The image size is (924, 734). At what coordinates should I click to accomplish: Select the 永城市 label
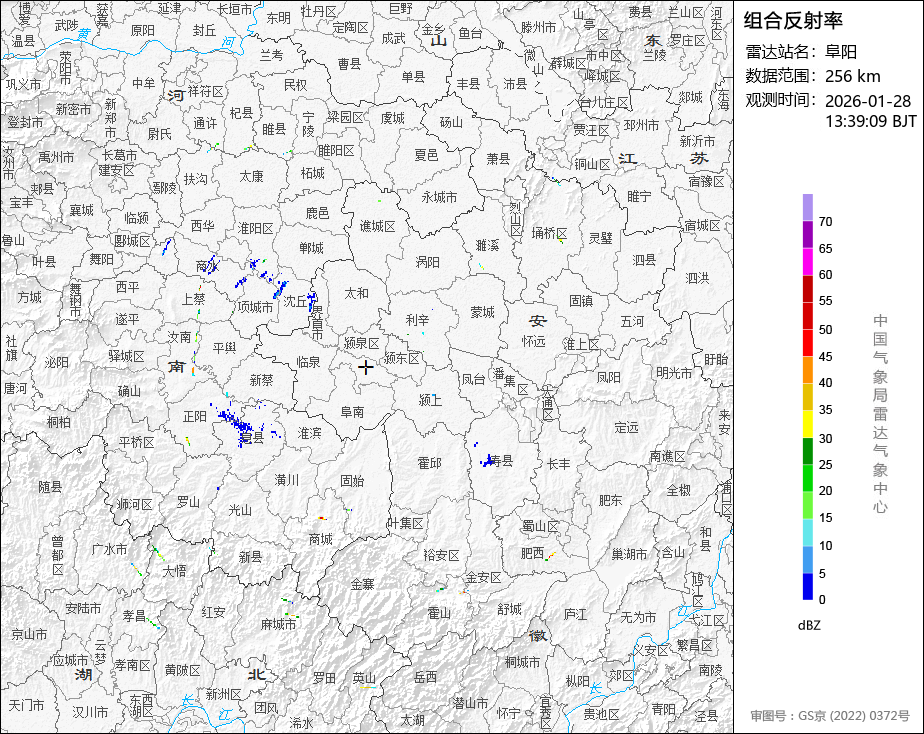pyautogui.click(x=440, y=197)
